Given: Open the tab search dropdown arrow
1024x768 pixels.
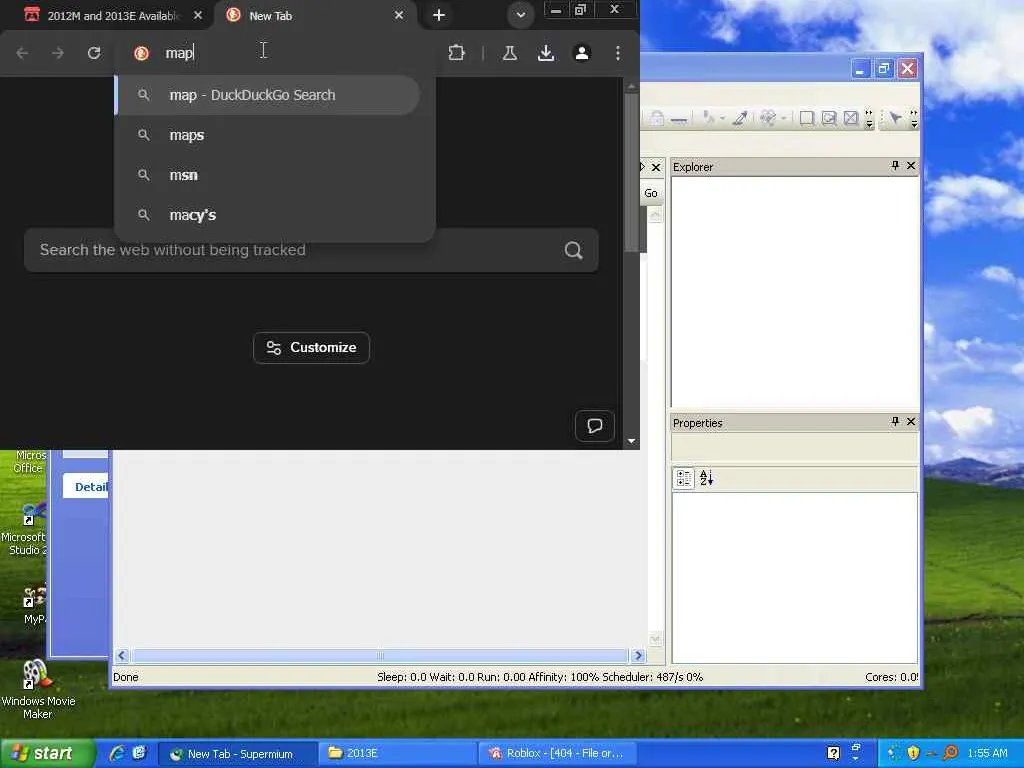Looking at the screenshot, I should point(520,15).
